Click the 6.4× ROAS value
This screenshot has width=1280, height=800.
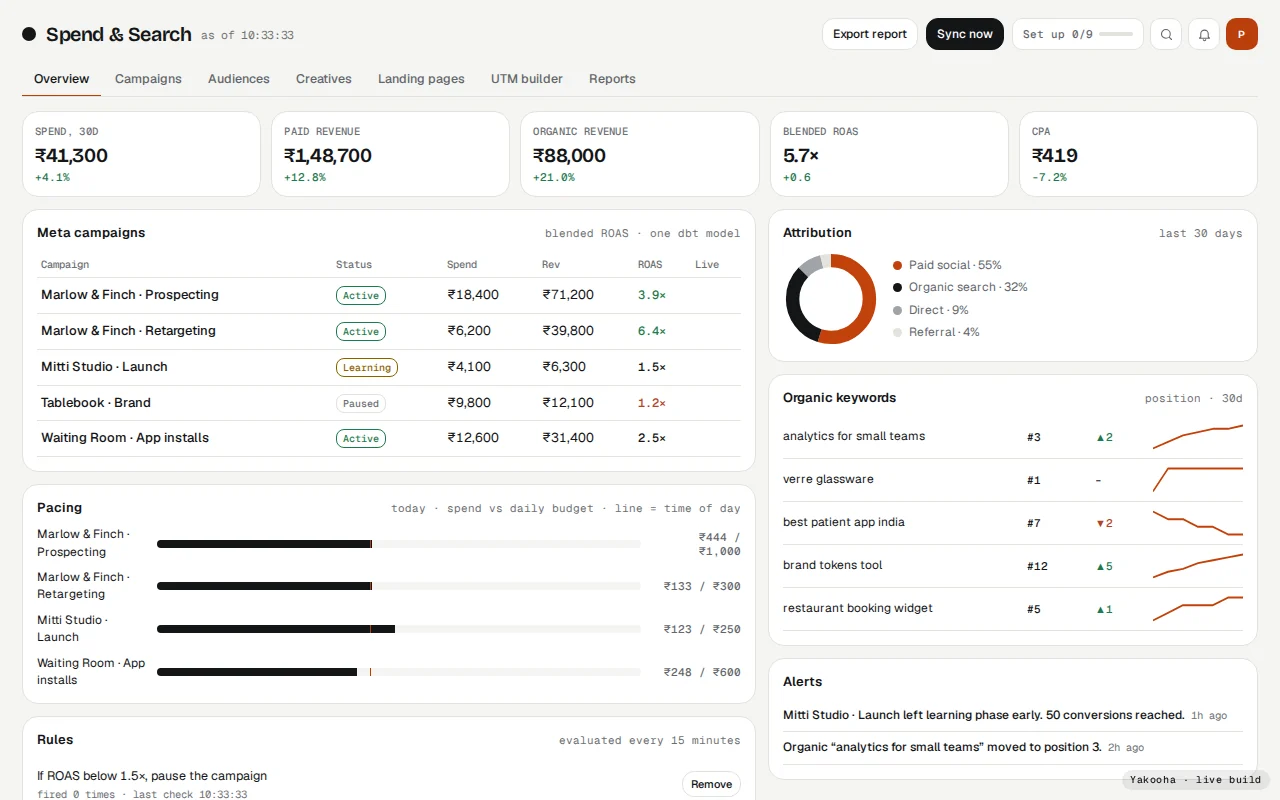click(x=652, y=331)
